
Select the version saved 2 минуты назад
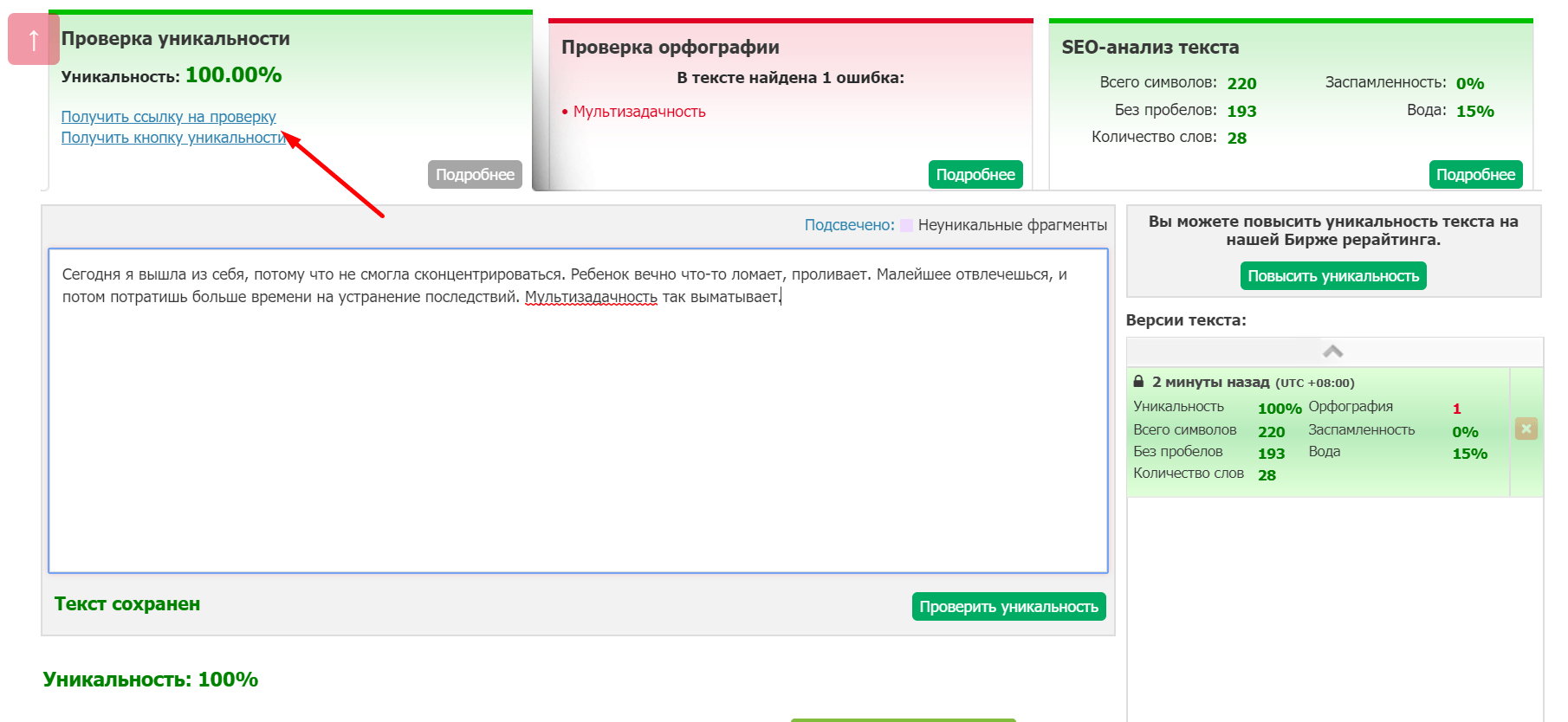pyautogui.click(x=1209, y=382)
